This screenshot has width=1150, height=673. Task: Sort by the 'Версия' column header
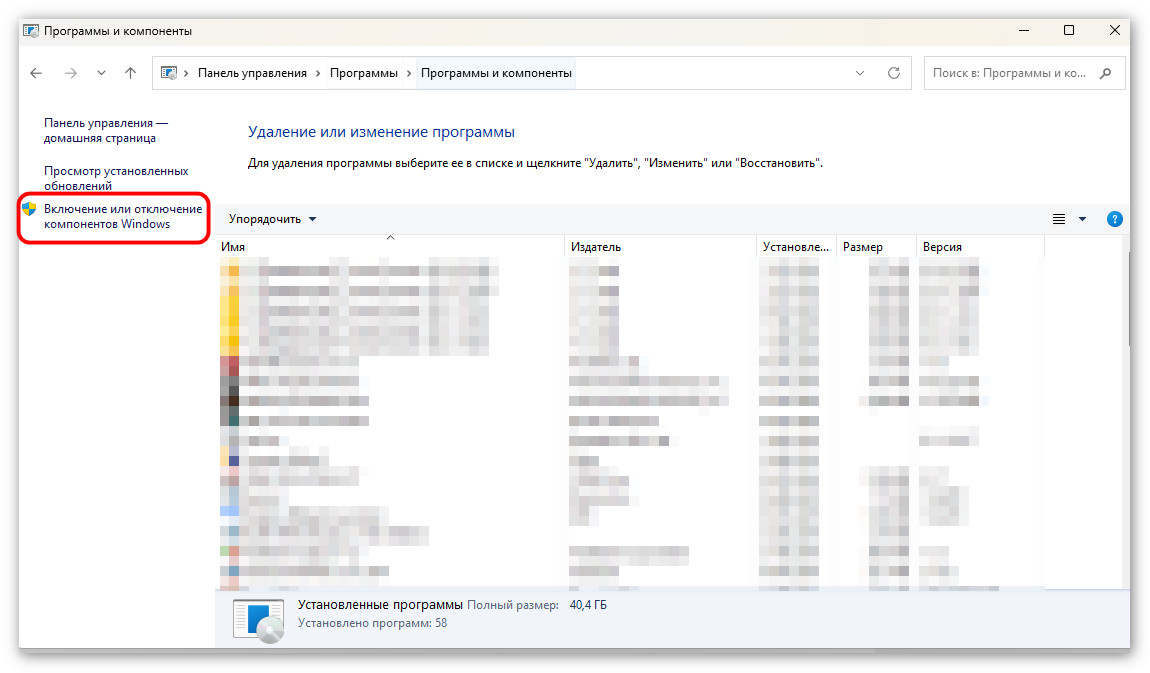(980, 247)
